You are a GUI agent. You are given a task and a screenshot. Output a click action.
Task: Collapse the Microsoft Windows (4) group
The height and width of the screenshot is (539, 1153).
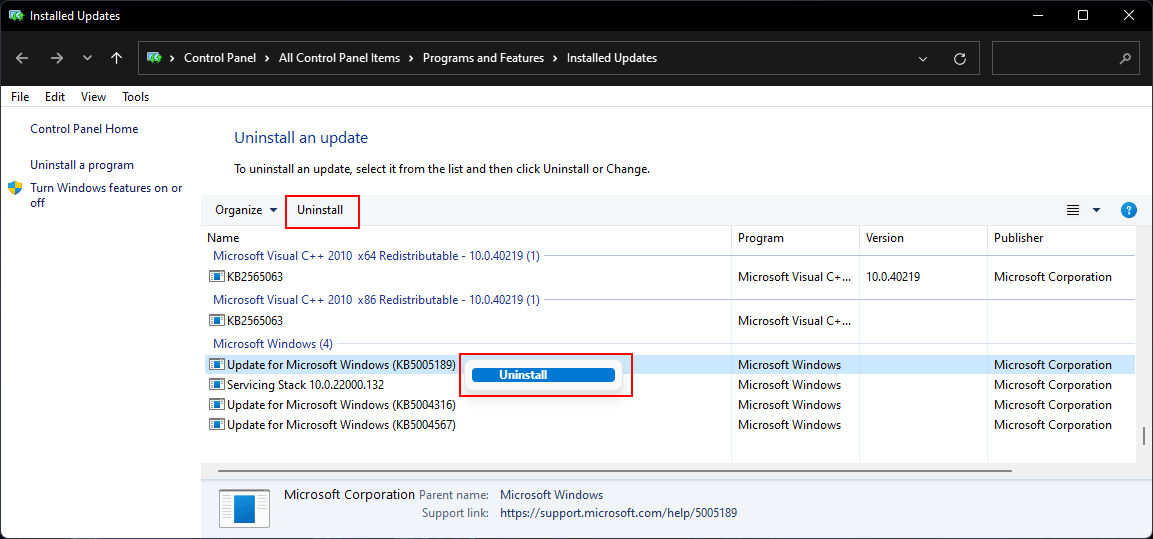click(273, 343)
